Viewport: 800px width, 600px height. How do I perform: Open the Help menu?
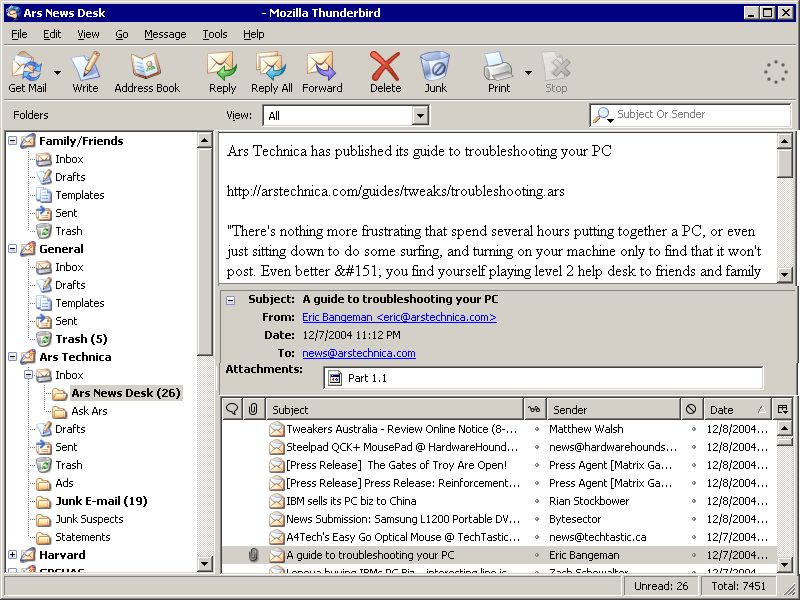point(254,34)
